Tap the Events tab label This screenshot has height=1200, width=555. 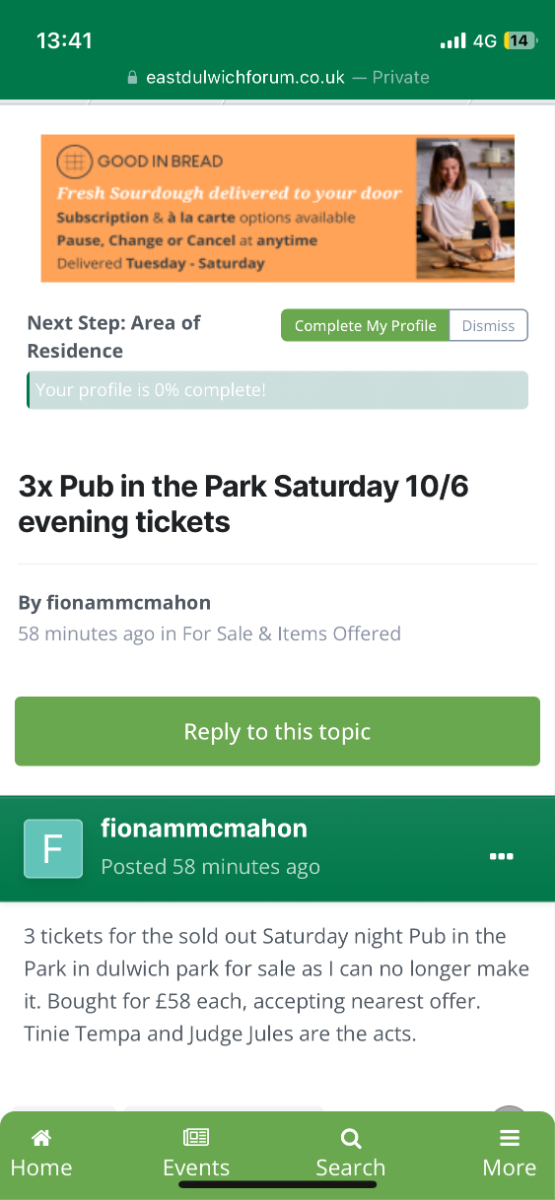(196, 1168)
